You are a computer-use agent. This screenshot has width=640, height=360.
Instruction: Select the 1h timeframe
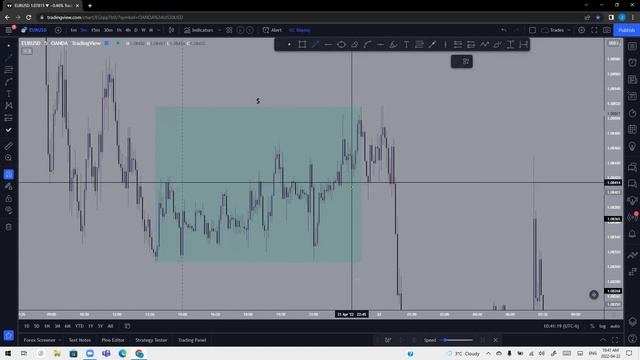pos(119,30)
